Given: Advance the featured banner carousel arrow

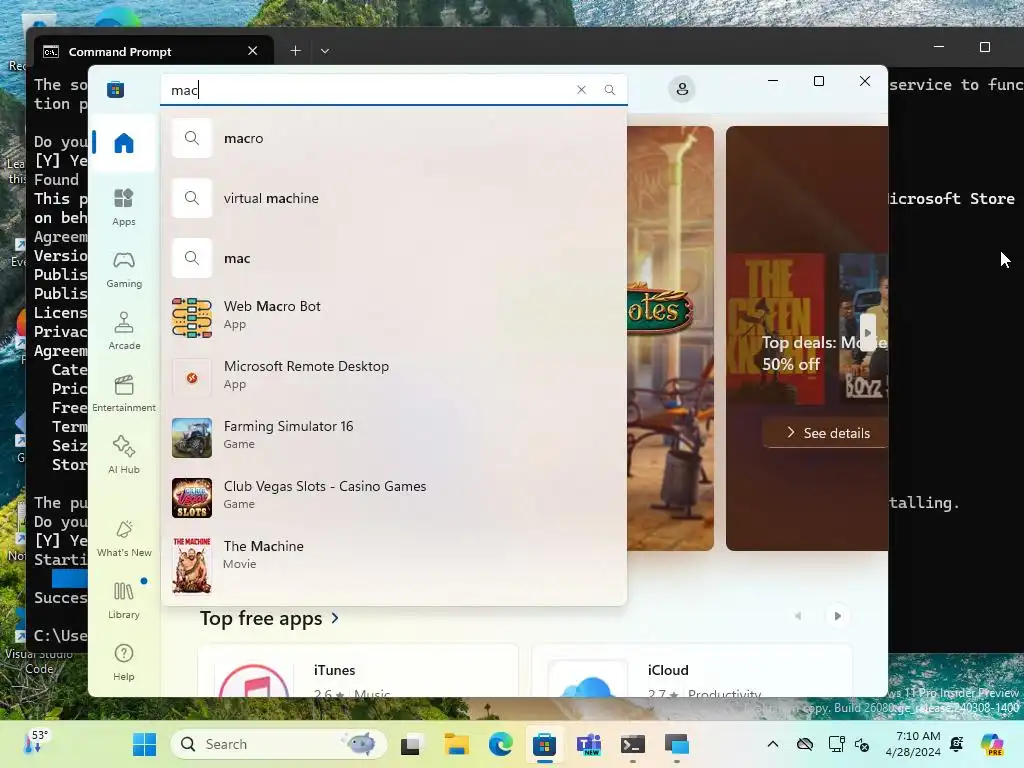Looking at the screenshot, I should 867,332.
